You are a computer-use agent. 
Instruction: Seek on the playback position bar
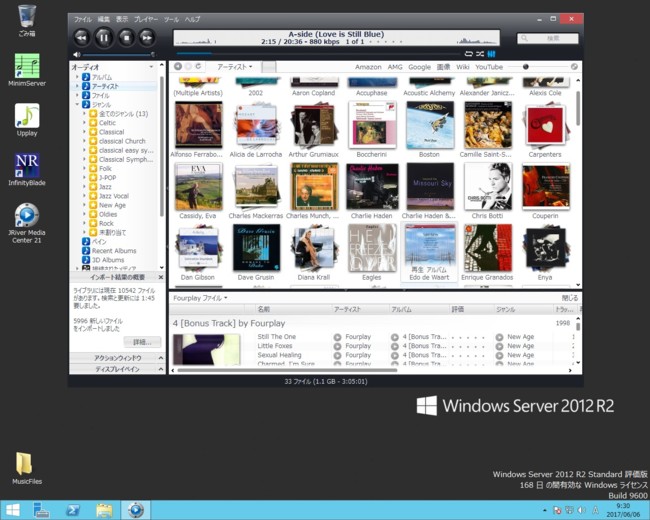(x=317, y=54)
